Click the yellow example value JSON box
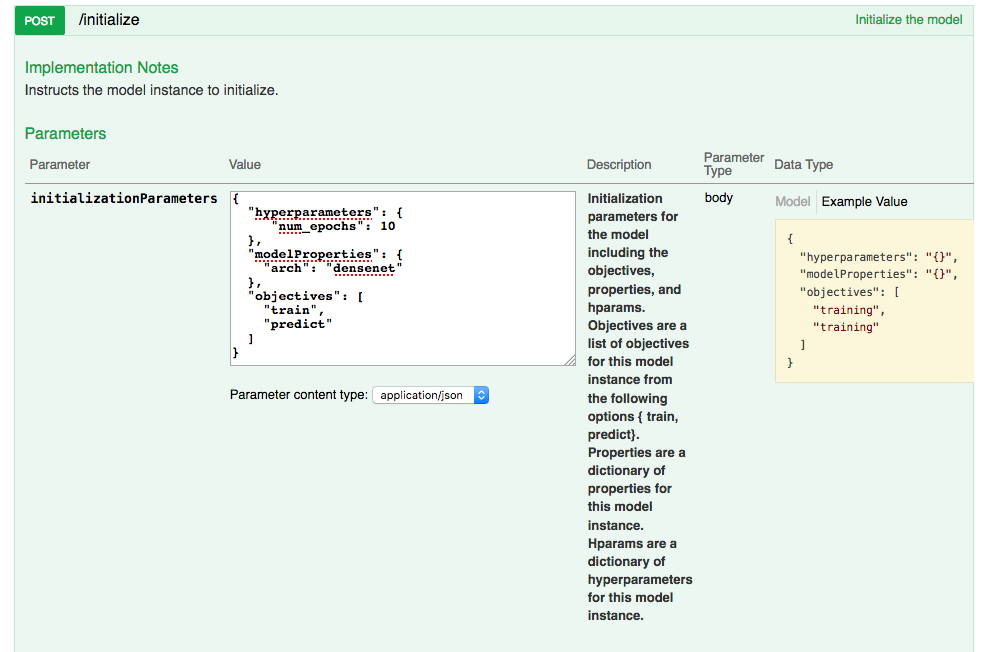The width and height of the screenshot is (996, 652). pyautogui.click(x=874, y=301)
